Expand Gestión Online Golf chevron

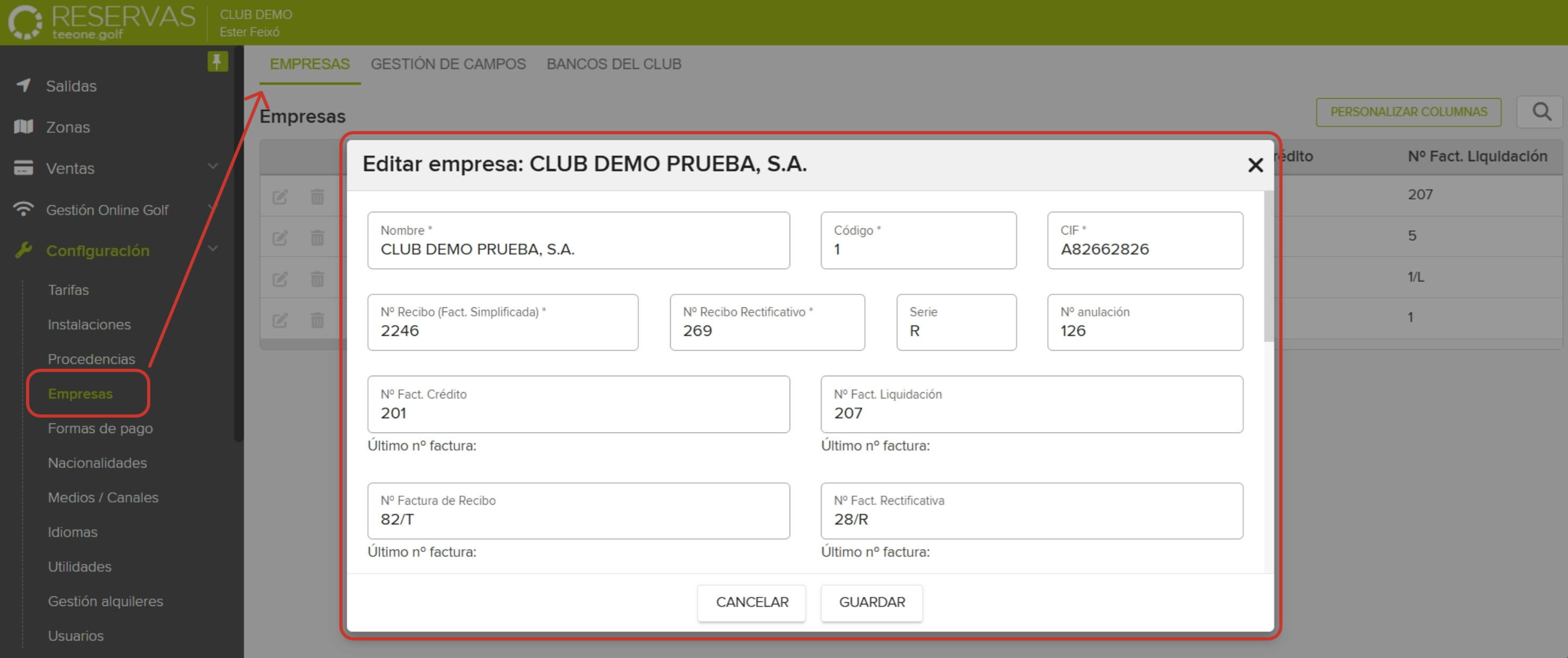point(212,207)
